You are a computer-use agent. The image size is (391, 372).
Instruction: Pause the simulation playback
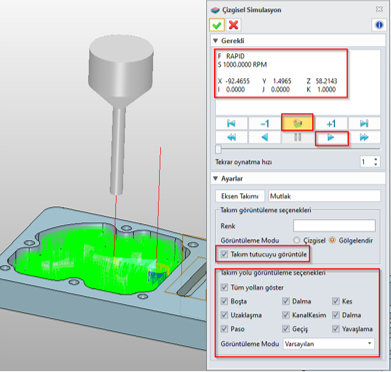click(x=297, y=137)
